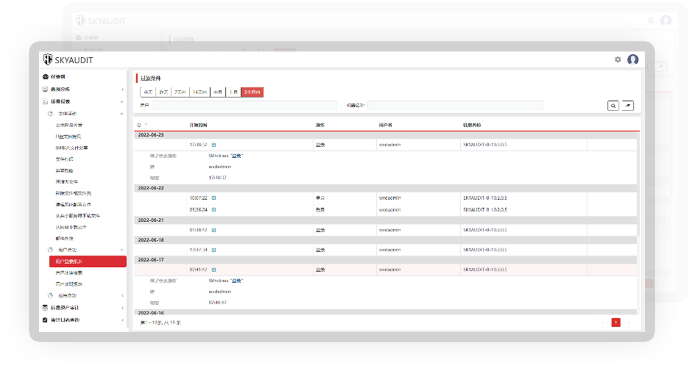Select the red highlighted 2-month range tab

pyautogui.click(x=253, y=92)
